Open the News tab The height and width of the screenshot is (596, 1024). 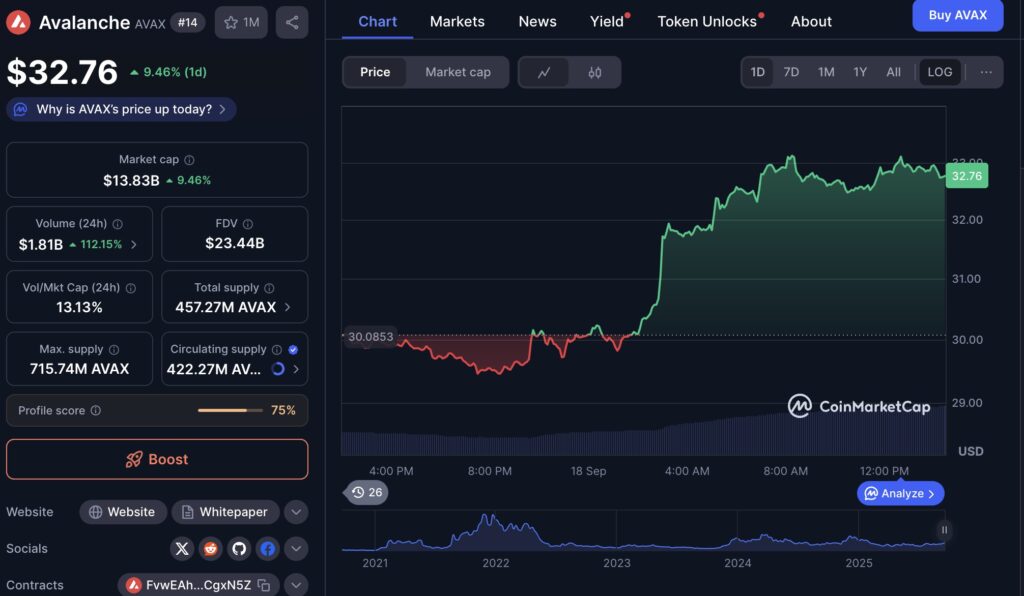point(537,22)
